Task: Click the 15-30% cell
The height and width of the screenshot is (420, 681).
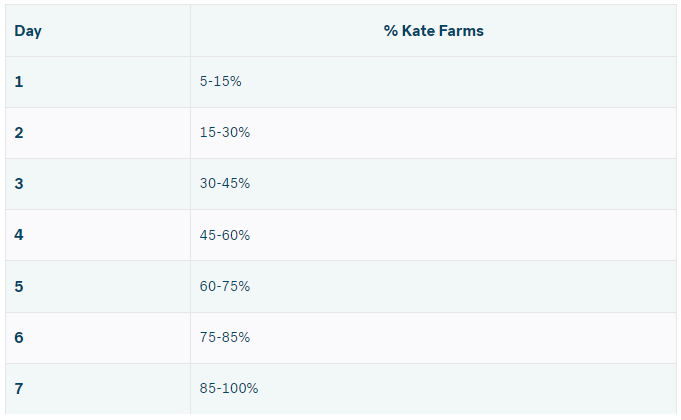Action: tap(224, 133)
